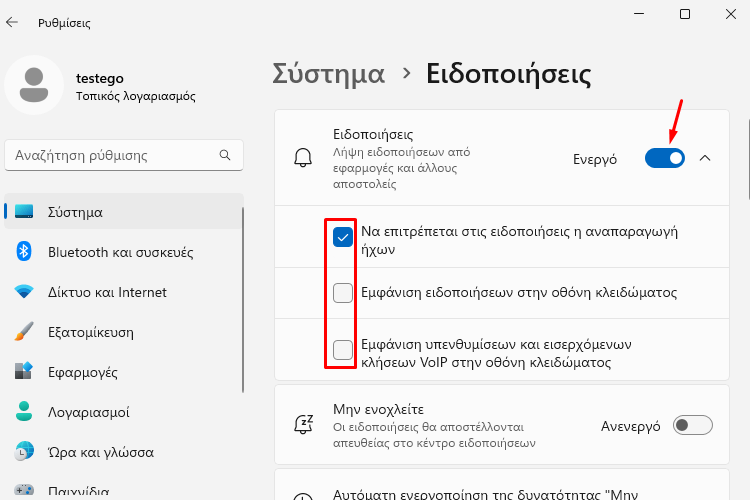Screen dimensions: 750x500
Task: Click the Ρυθμίσεις window title
Action: [x=64, y=22]
